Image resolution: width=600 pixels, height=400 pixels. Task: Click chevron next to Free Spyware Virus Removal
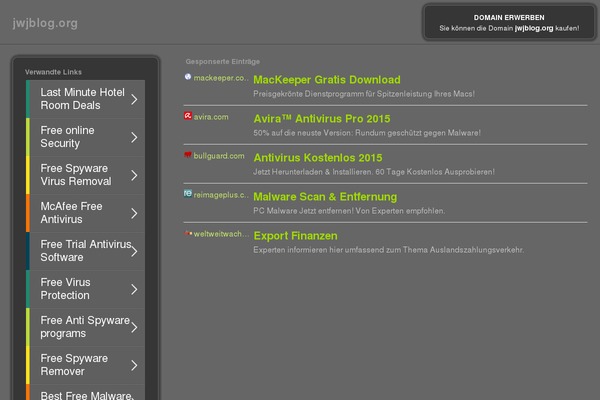click(134, 175)
